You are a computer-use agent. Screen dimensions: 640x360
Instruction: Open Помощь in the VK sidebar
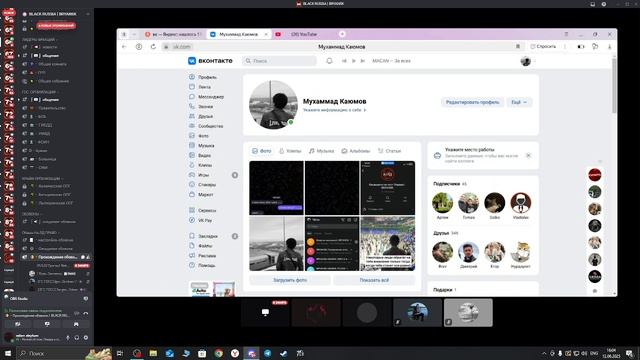tap(202, 266)
